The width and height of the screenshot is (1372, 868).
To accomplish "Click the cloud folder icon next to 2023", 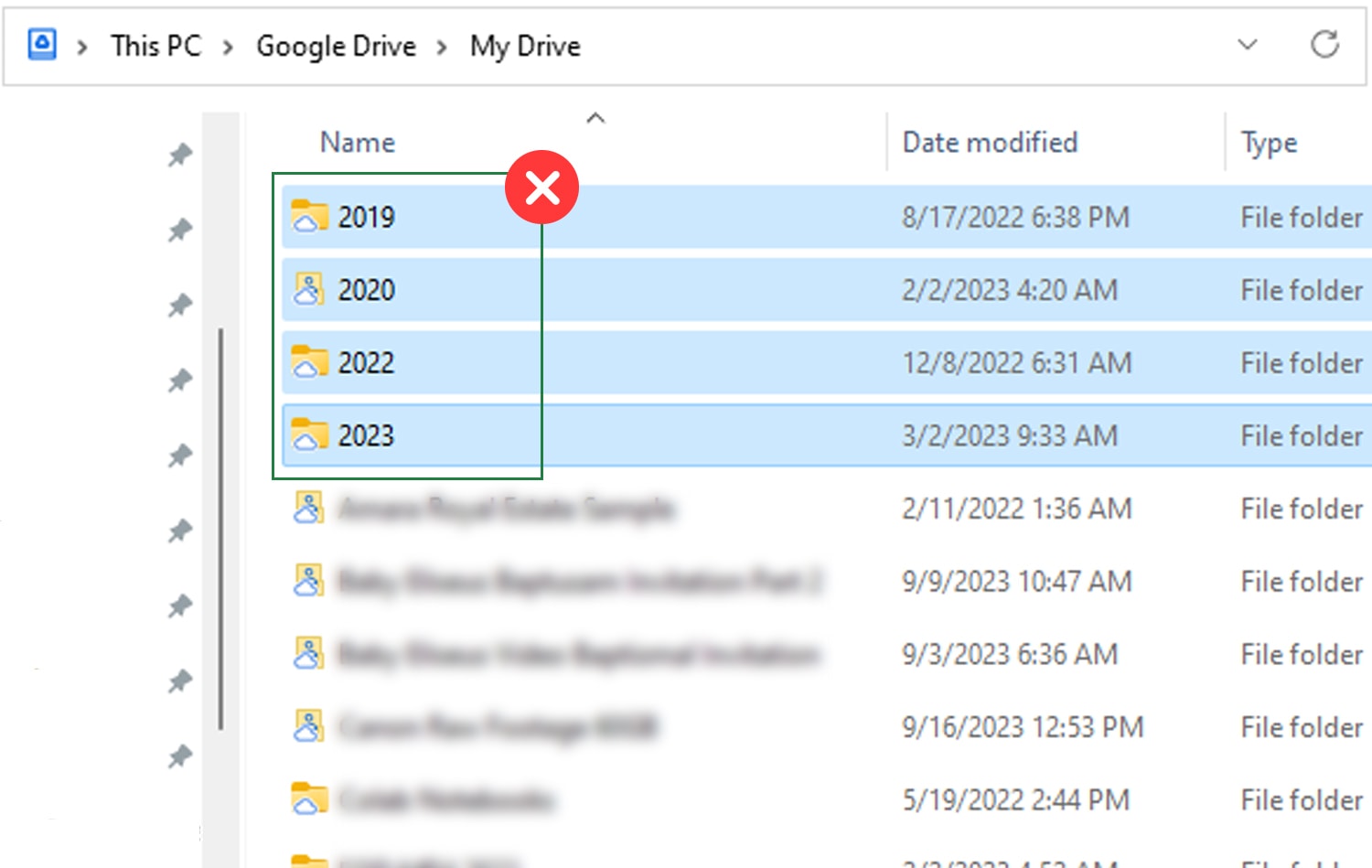I will coord(308,435).
